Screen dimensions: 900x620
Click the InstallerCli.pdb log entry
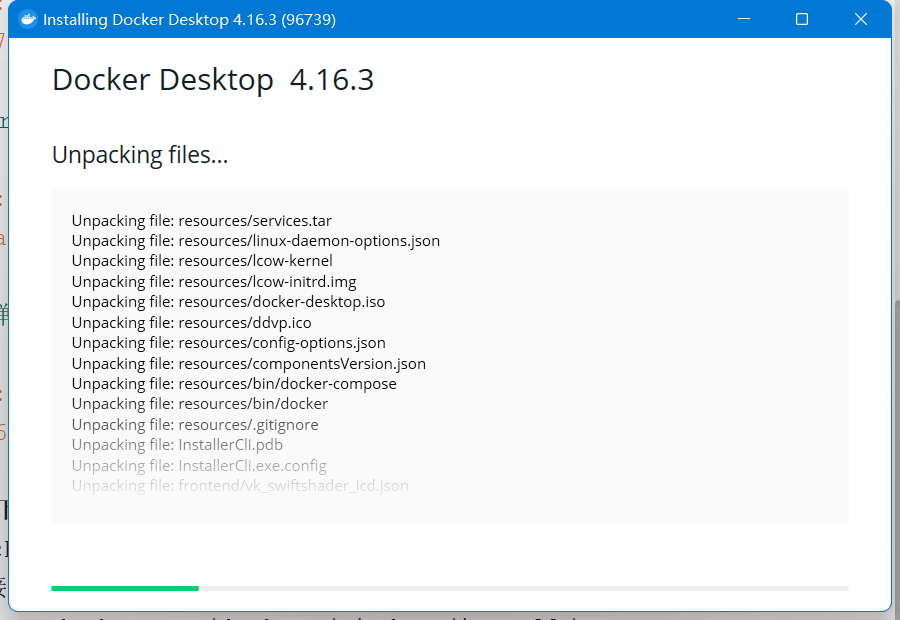(x=176, y=444)
